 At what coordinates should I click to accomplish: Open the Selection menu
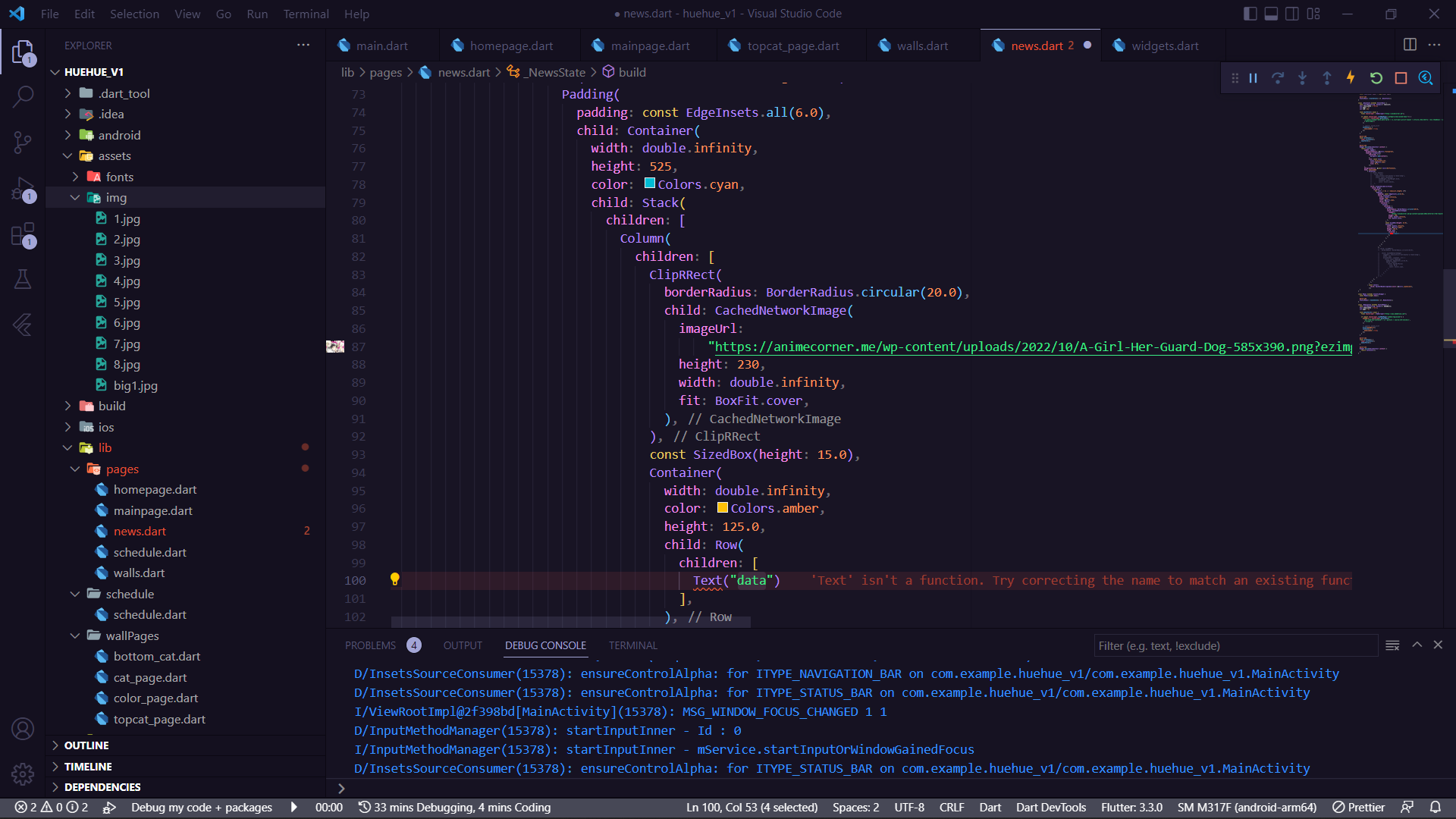coord(134,14)
